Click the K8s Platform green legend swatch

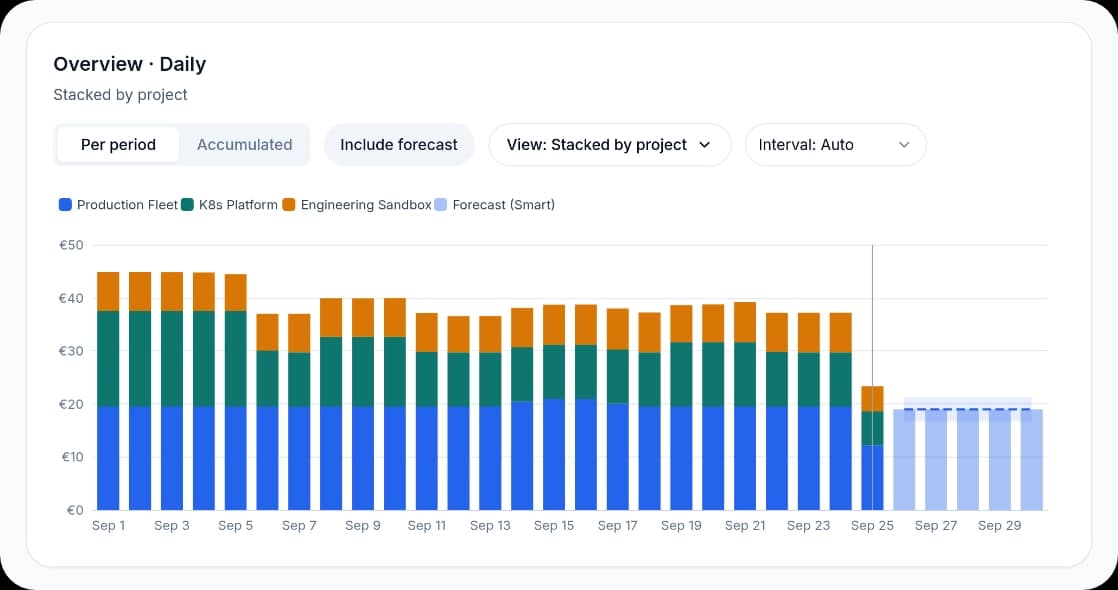(188, 205)
